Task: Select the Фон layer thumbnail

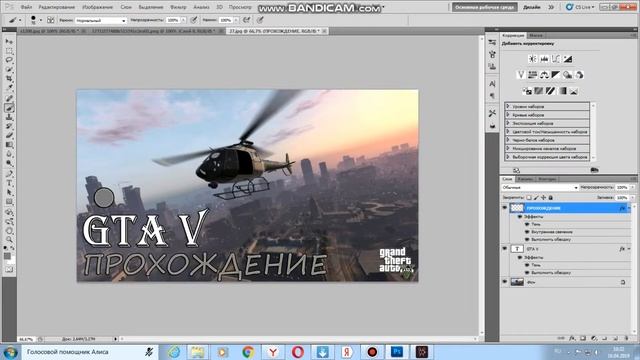Action: click(517, 282)
